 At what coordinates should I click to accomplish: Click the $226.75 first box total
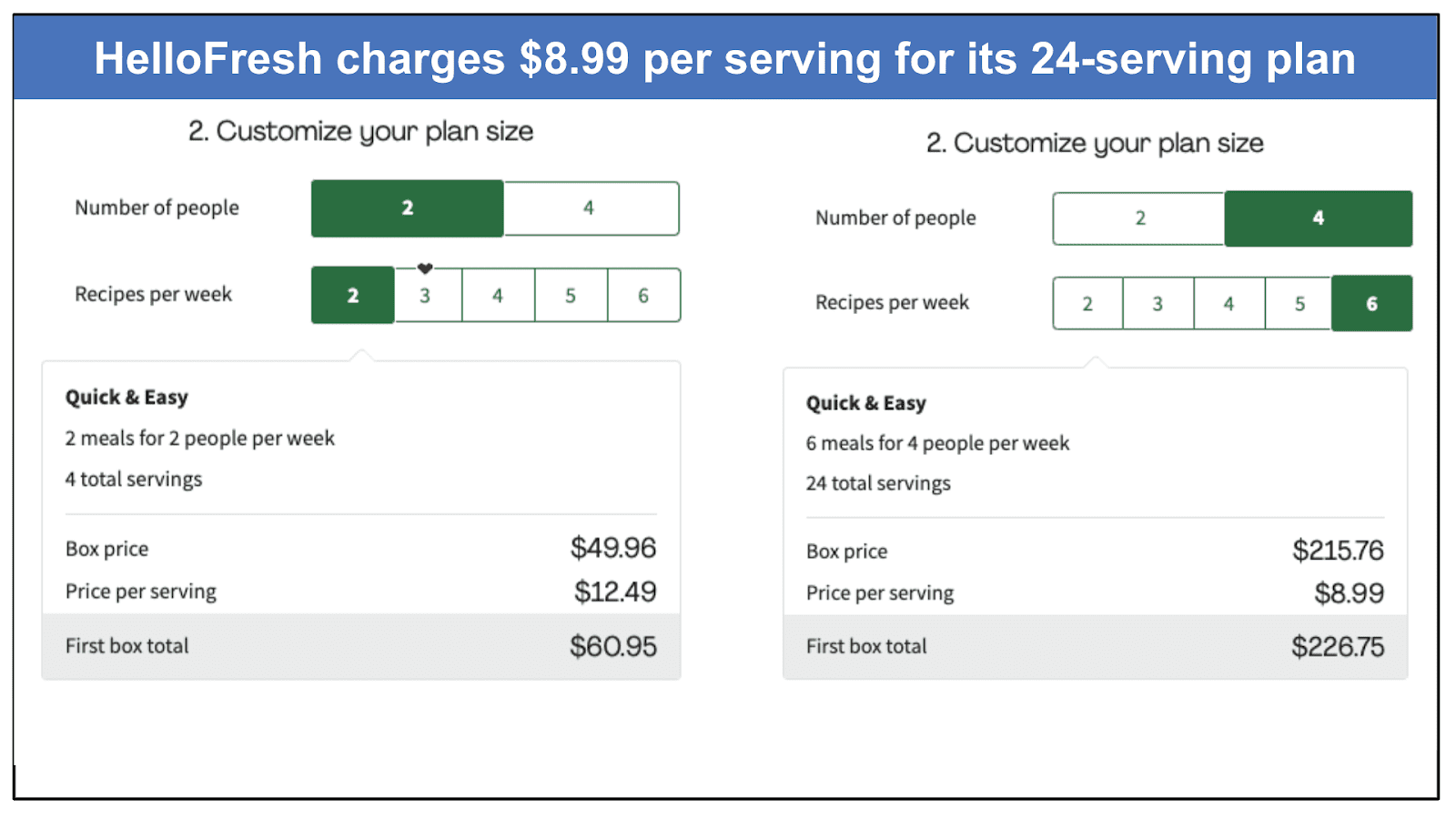[1338, 647]
